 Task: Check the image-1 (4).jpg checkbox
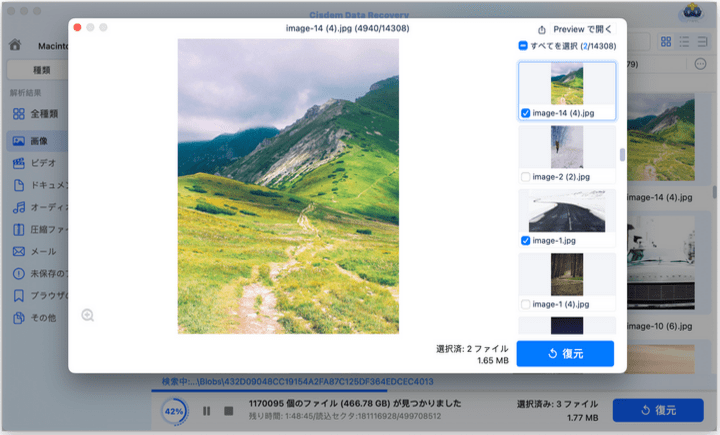click(x=526, y=304)
